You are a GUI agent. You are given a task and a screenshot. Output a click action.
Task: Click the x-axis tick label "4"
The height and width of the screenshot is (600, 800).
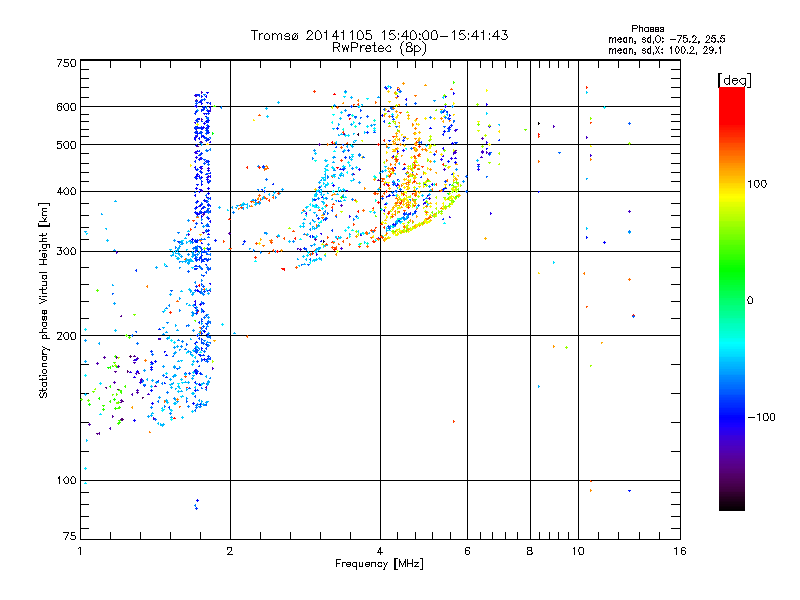tap(380, 551)
